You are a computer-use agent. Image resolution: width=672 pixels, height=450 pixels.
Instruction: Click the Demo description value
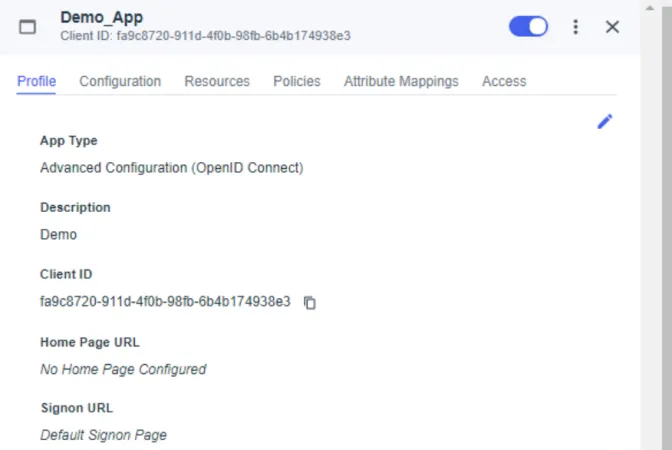click(x=58, y=235)
